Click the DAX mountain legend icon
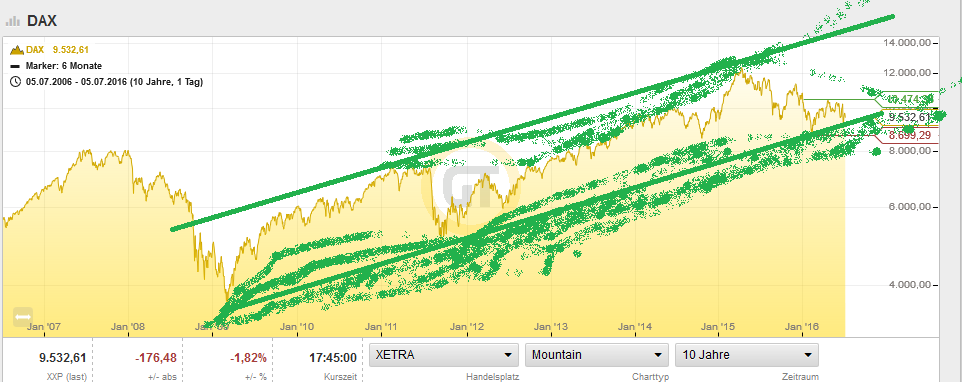 tap(17, 50)
